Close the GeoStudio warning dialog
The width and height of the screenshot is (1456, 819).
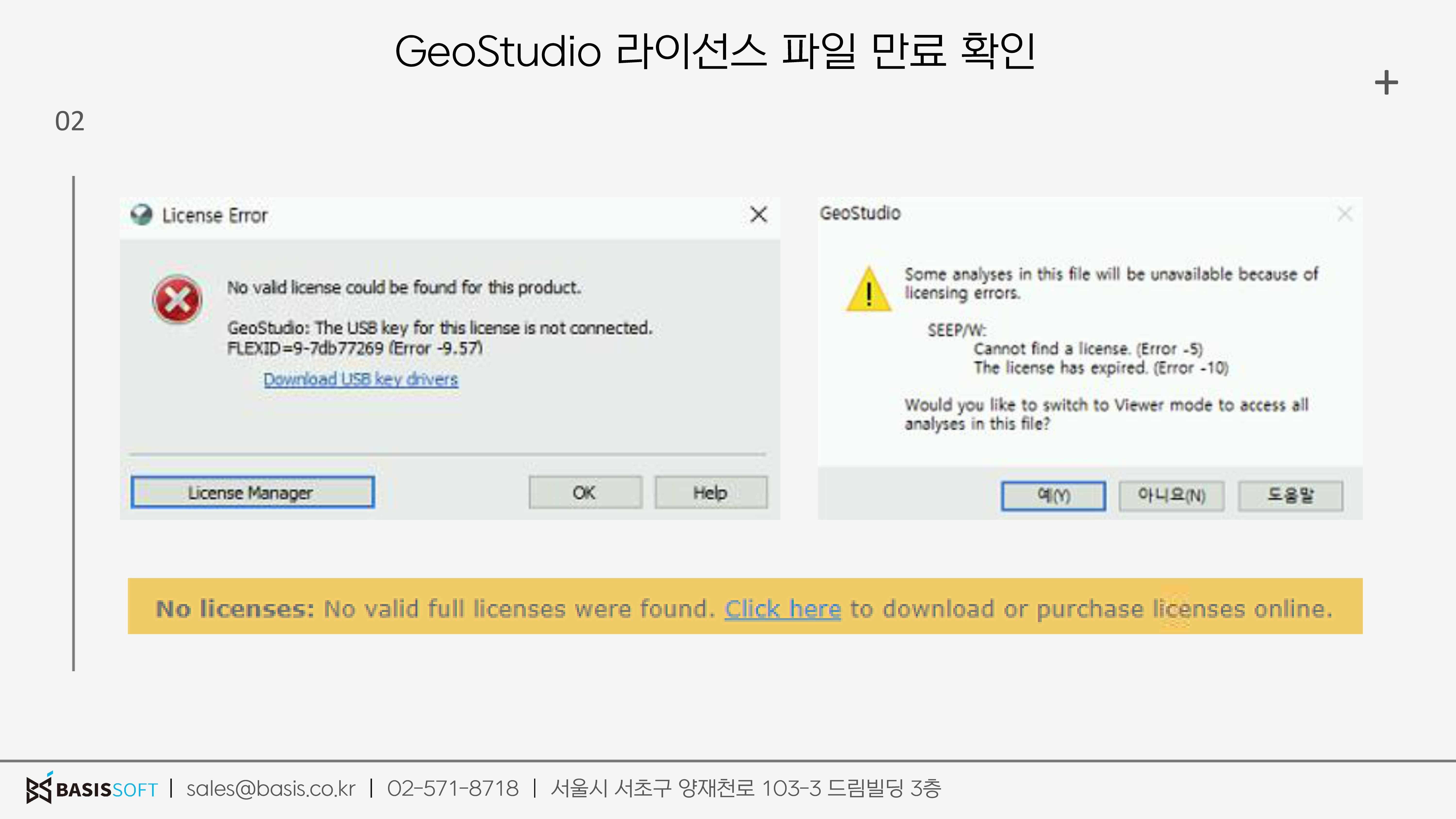[x=1345, y=214]
